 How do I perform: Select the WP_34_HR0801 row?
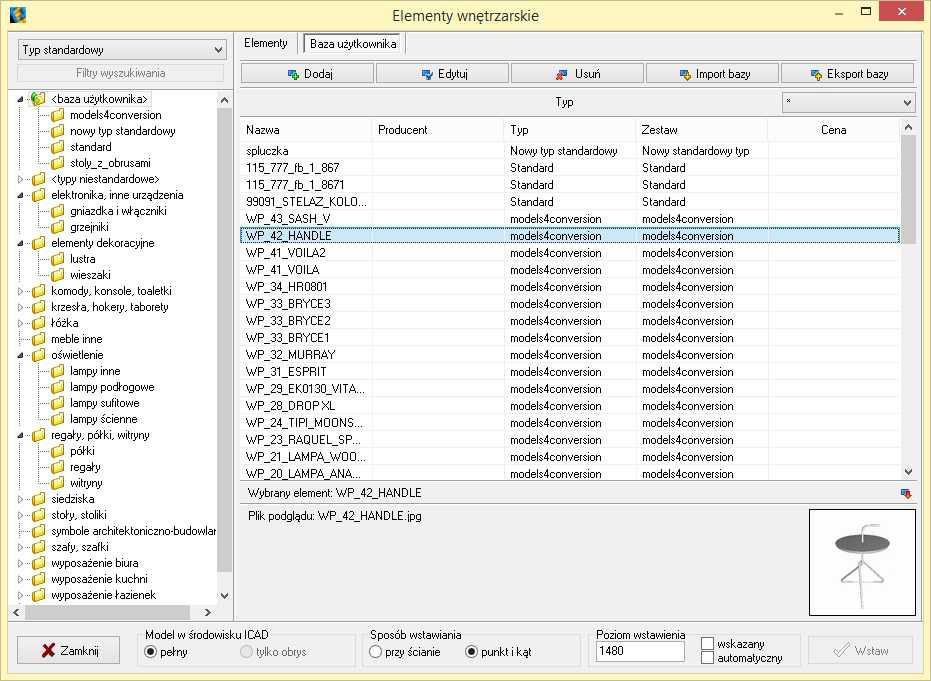point(570,287)
